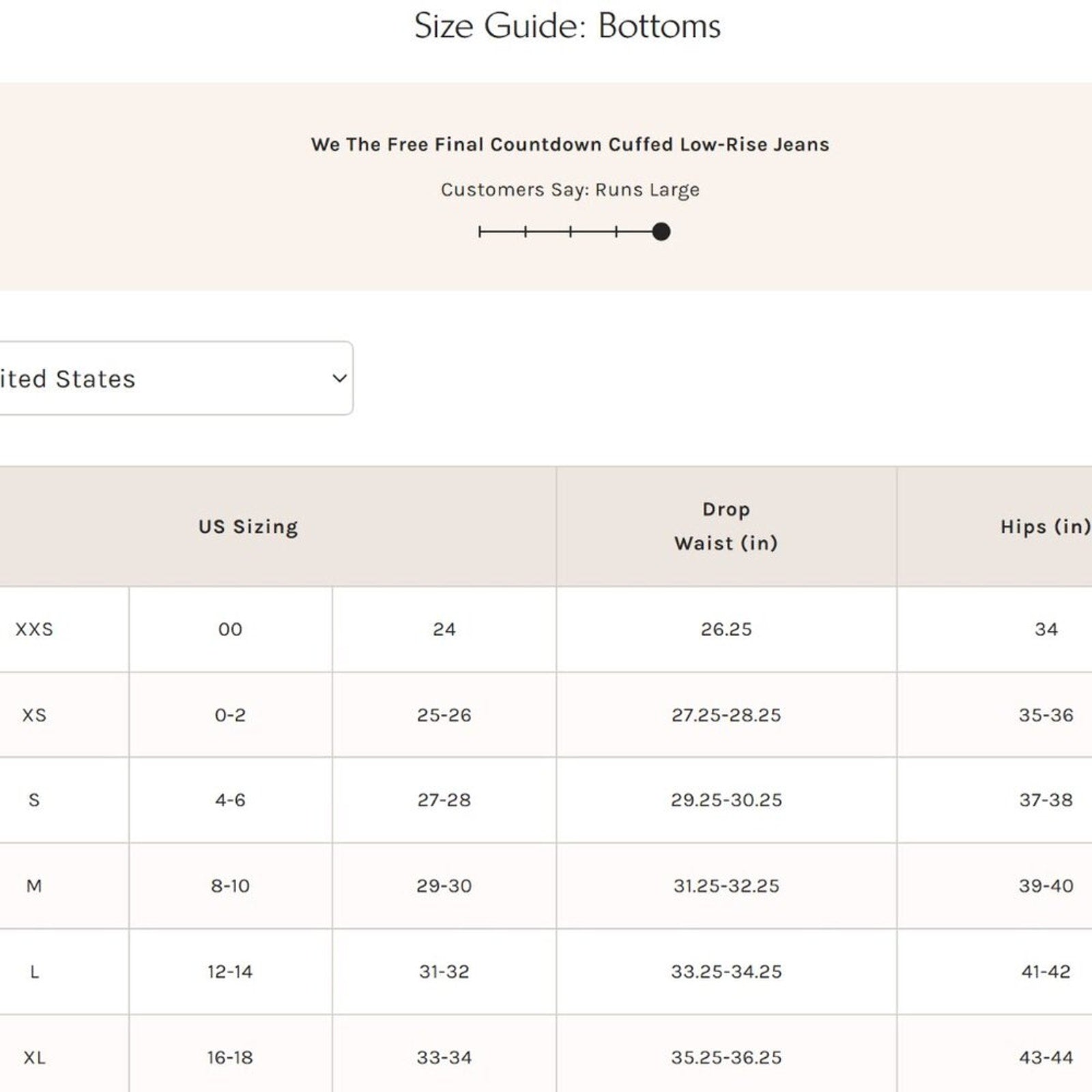Click the Runs Large fit slider dot
The image size is (1092, 1092).
(x=661, y=232)
